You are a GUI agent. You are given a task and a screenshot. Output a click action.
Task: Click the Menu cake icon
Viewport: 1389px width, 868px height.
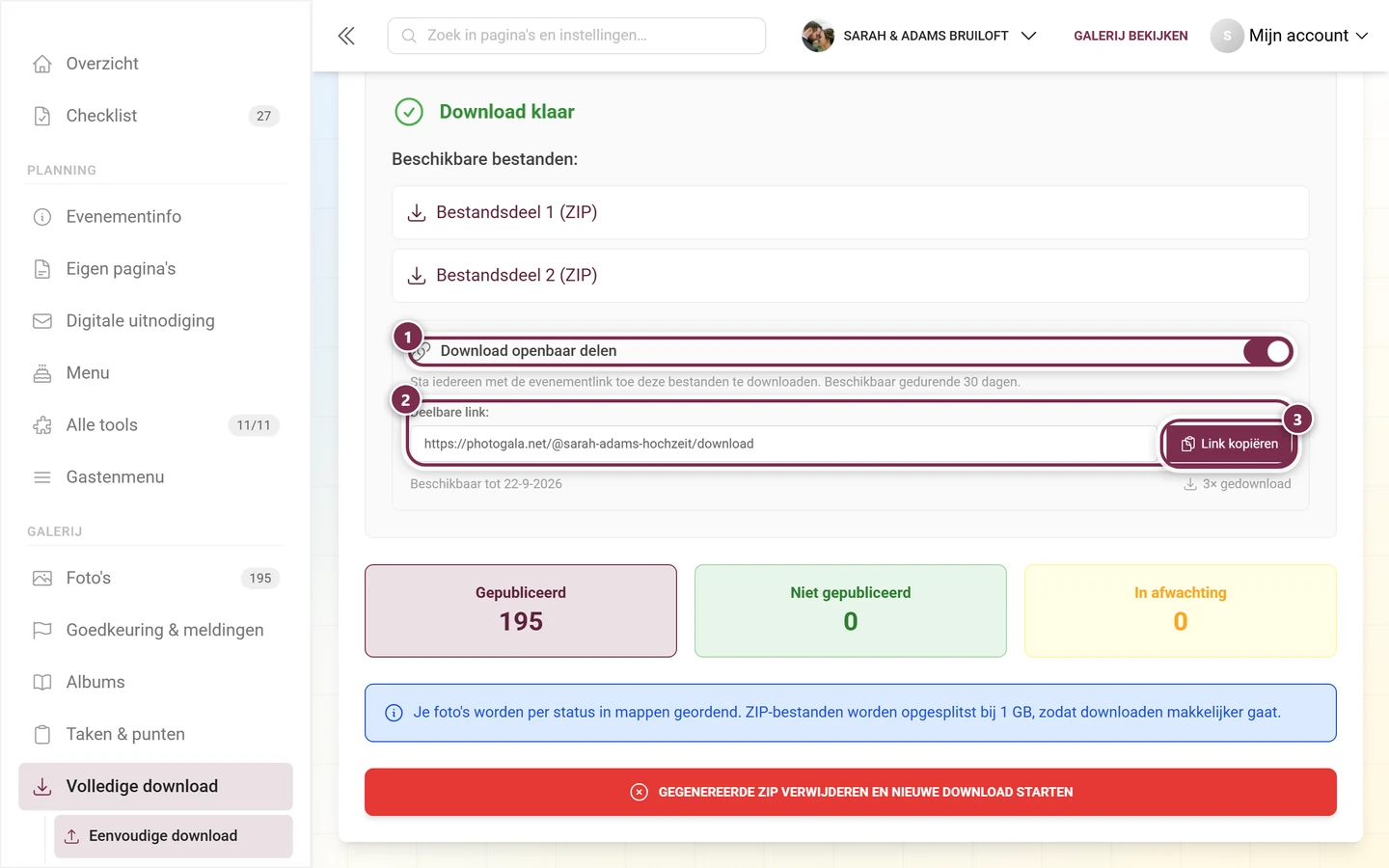coord(42,373)
